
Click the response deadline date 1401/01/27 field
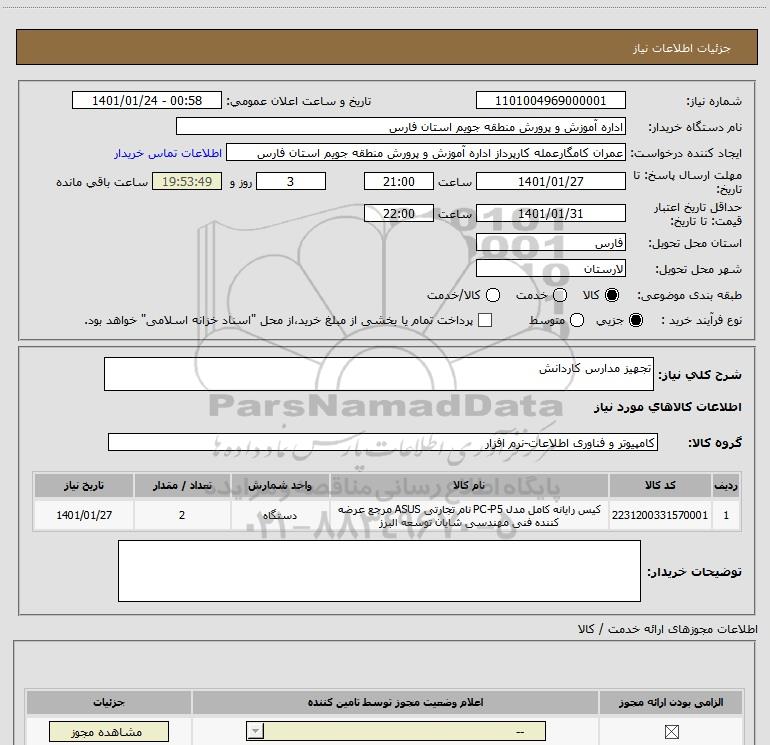click(x=550, y=181)
